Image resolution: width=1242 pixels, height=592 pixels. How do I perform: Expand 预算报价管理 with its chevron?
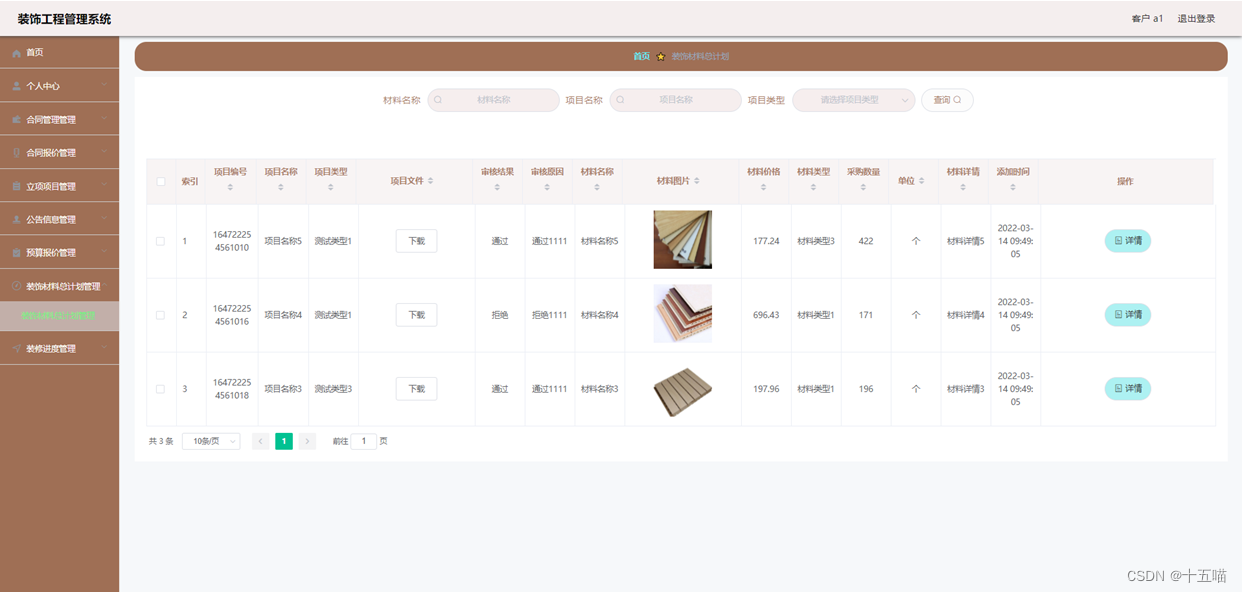tap(104, 251)
